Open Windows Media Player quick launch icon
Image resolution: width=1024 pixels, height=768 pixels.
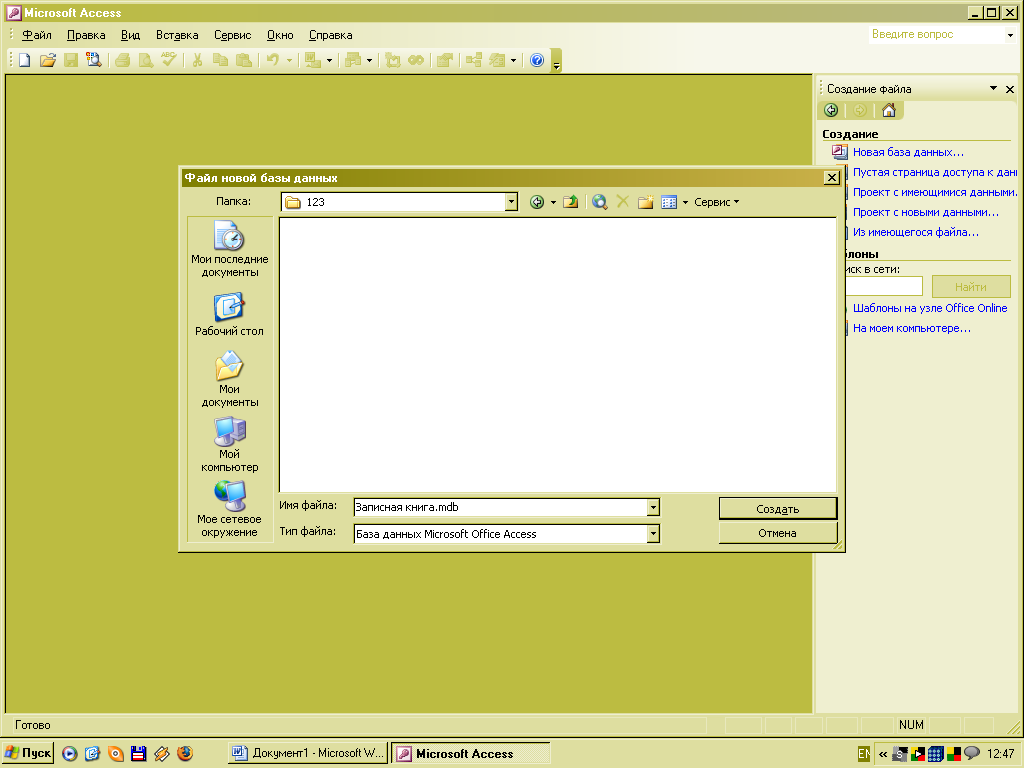(69, 754)
